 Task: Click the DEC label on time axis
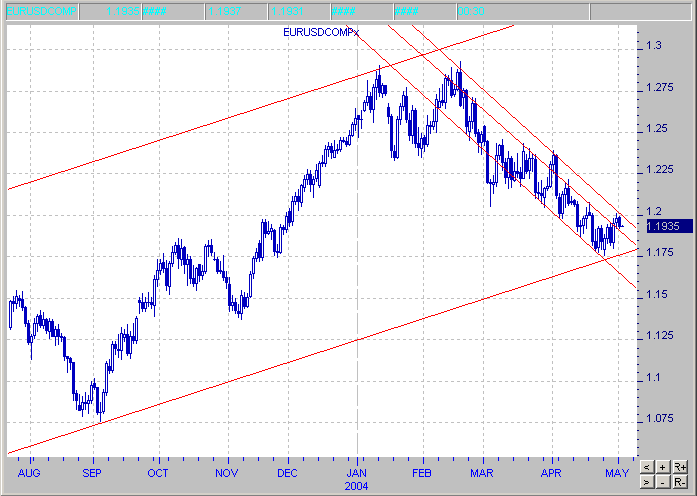[x=287, y=469]
